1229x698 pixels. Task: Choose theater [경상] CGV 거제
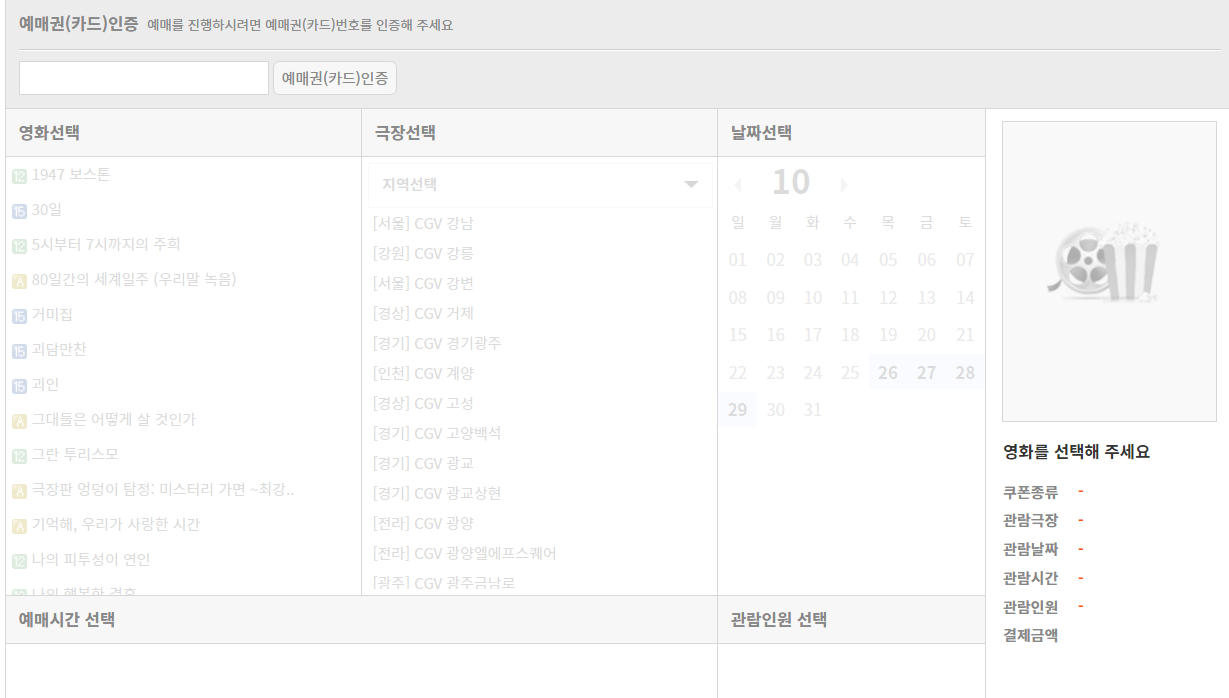coord(423,313)
